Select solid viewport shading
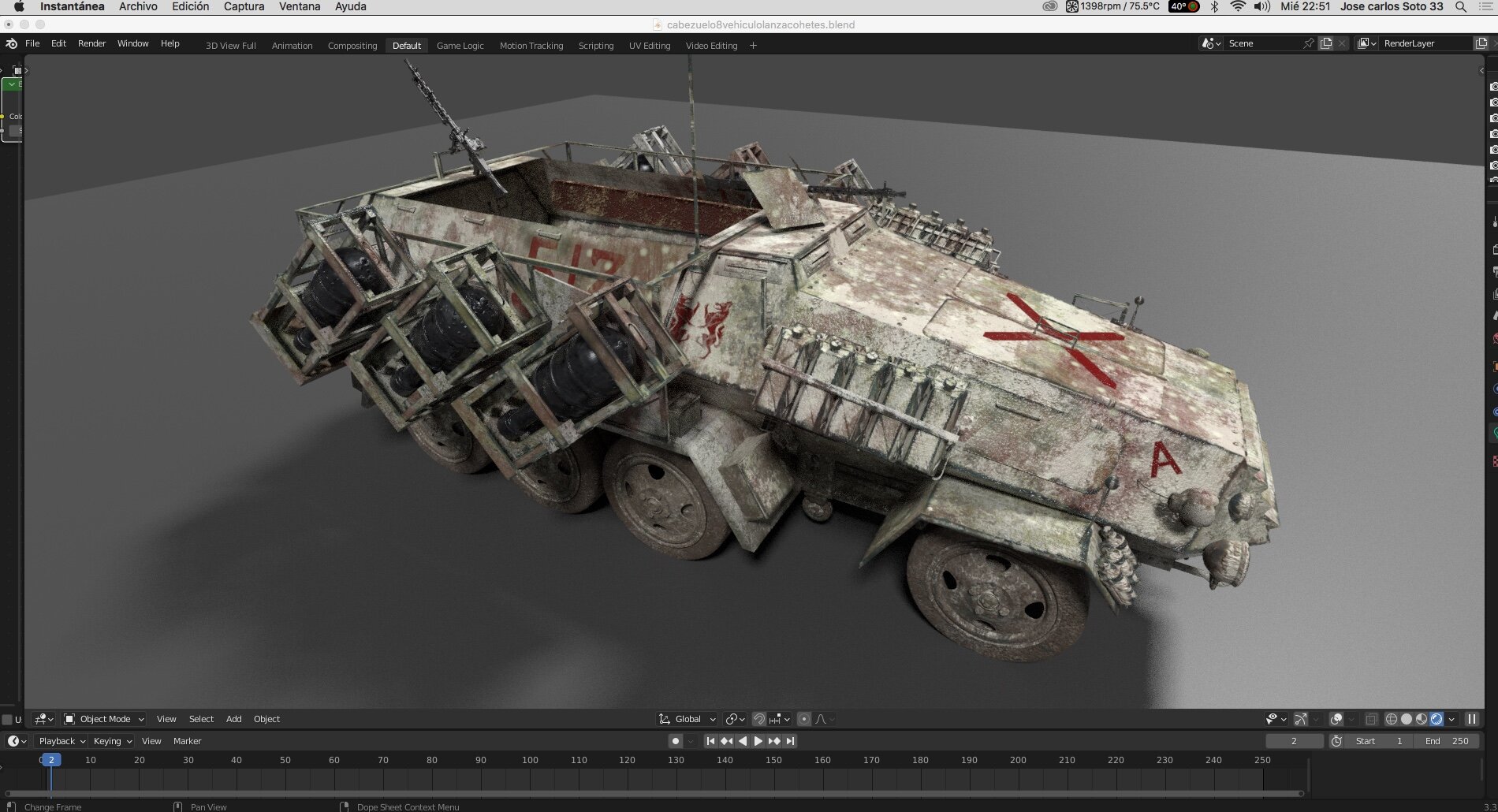 [x=1407, y=719]
